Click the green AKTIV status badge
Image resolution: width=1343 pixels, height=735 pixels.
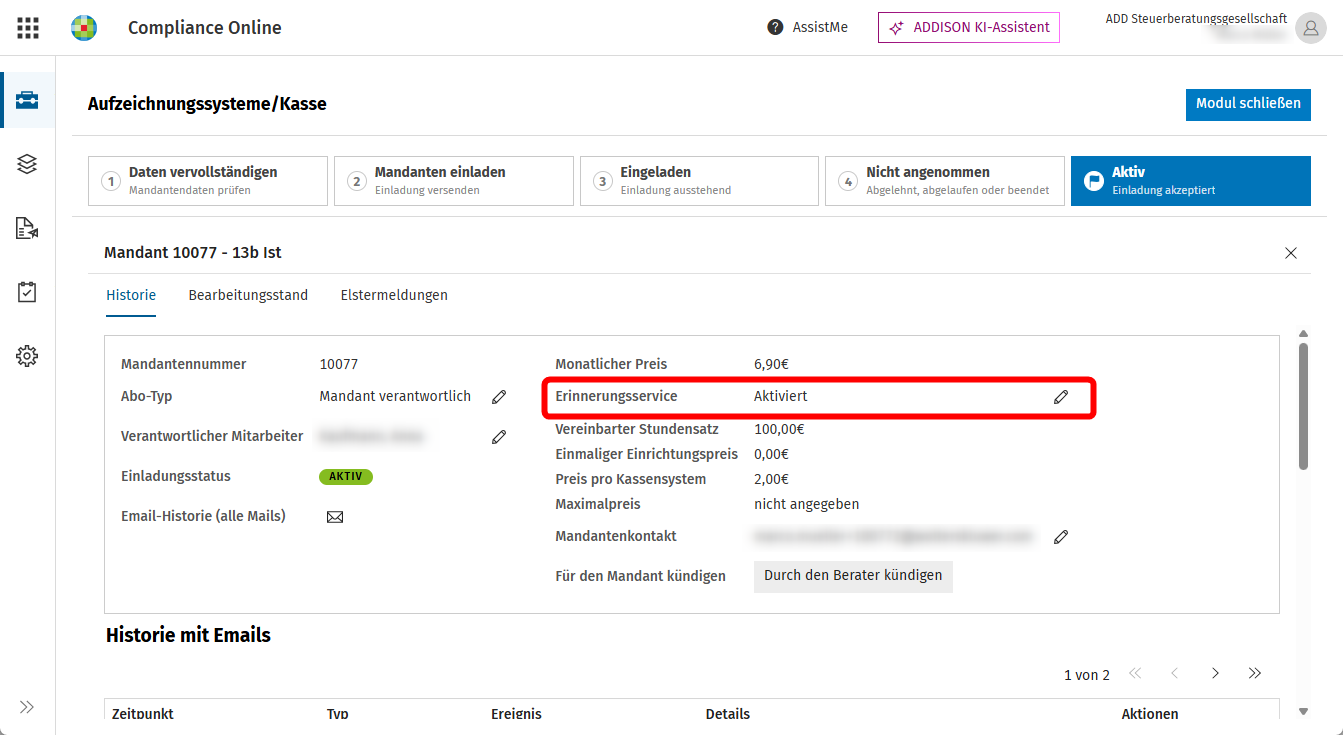click(x=346, y=477)
